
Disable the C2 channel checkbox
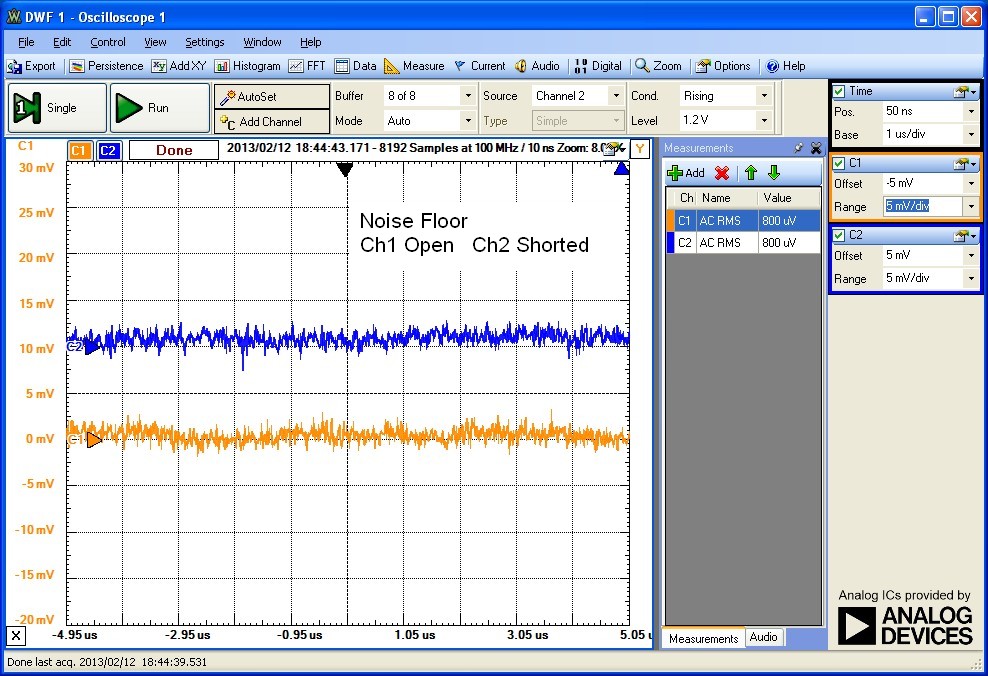[x=838, y=234]
